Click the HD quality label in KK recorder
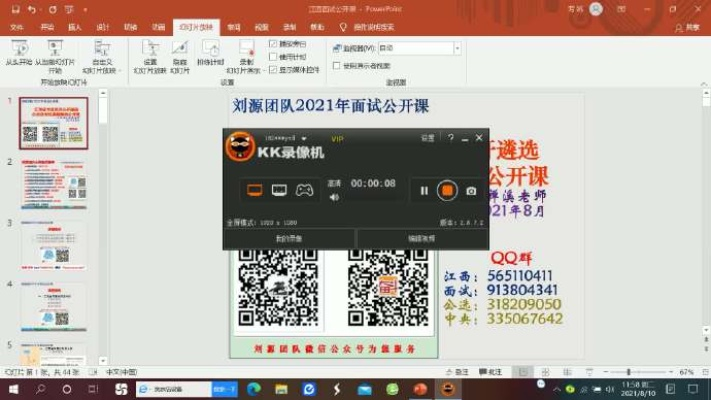Viewport: 711px width, 400px height. [334, 183]
